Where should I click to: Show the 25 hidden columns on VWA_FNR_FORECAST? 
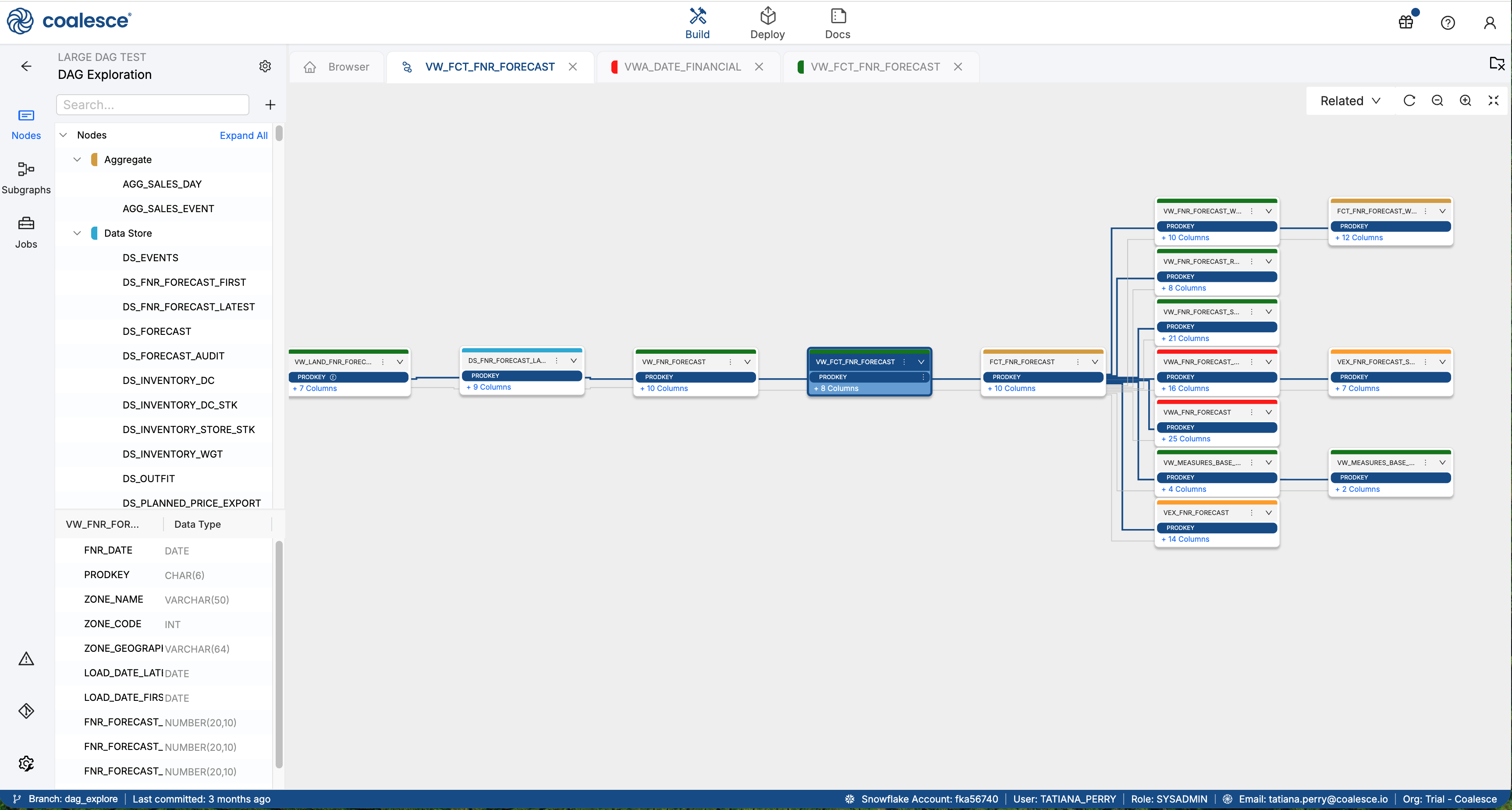click(x=1186, y=438)
